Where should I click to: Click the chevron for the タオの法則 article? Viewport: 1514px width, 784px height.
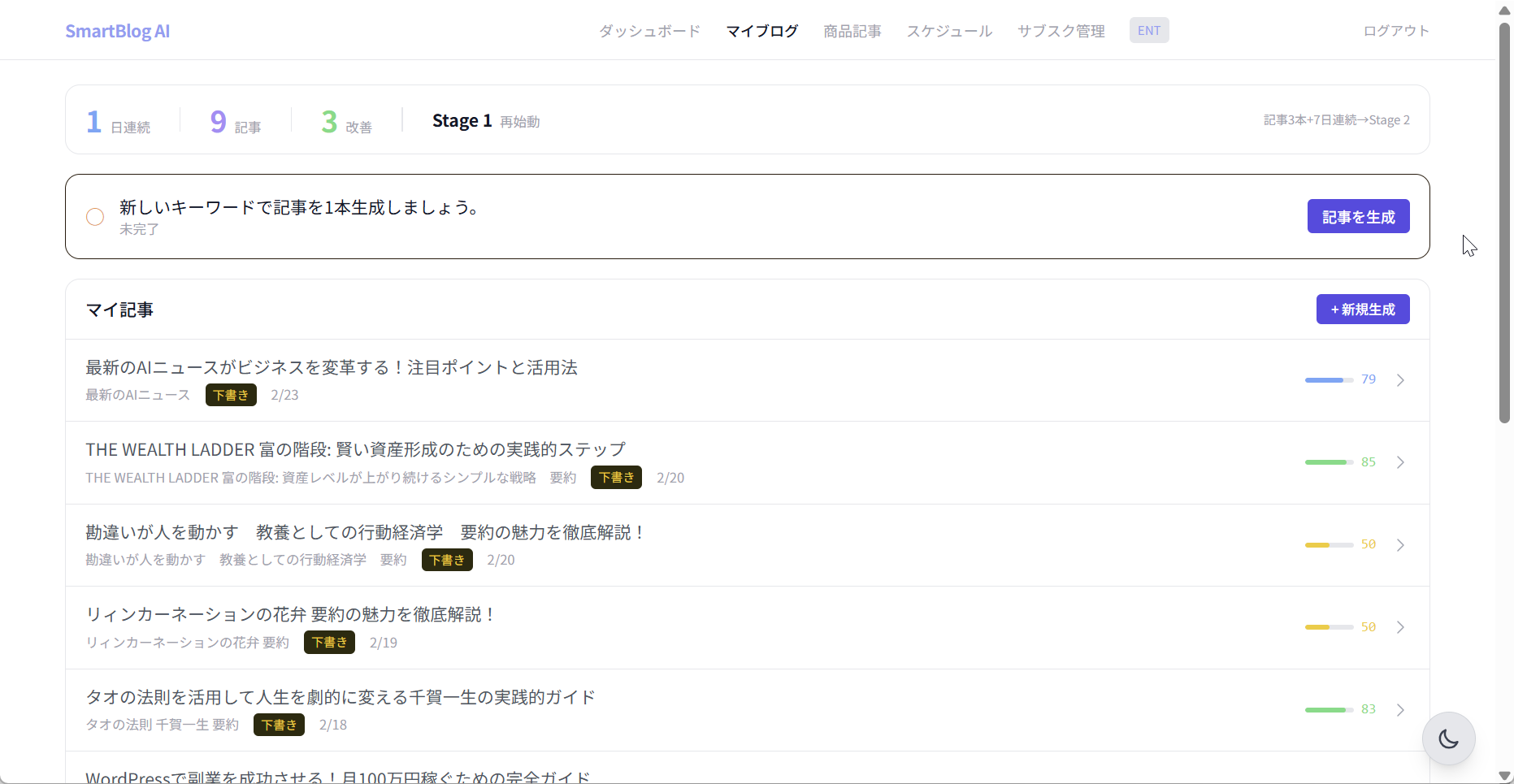coord(1400,710)
